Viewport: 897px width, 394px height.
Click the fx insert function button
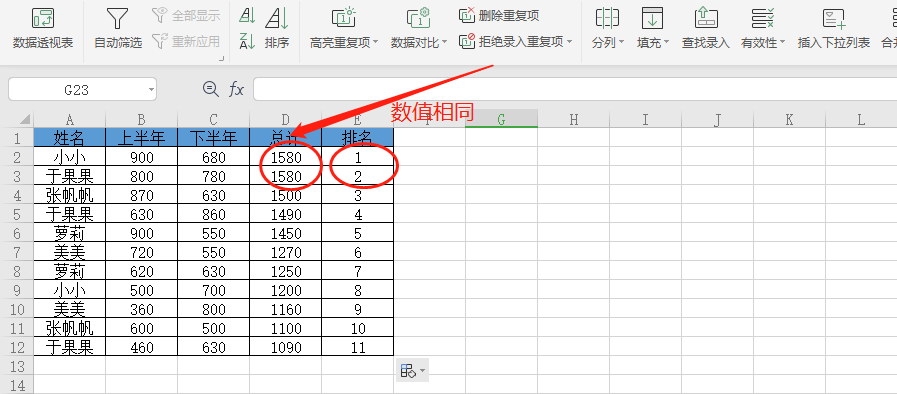coord(236,89)
